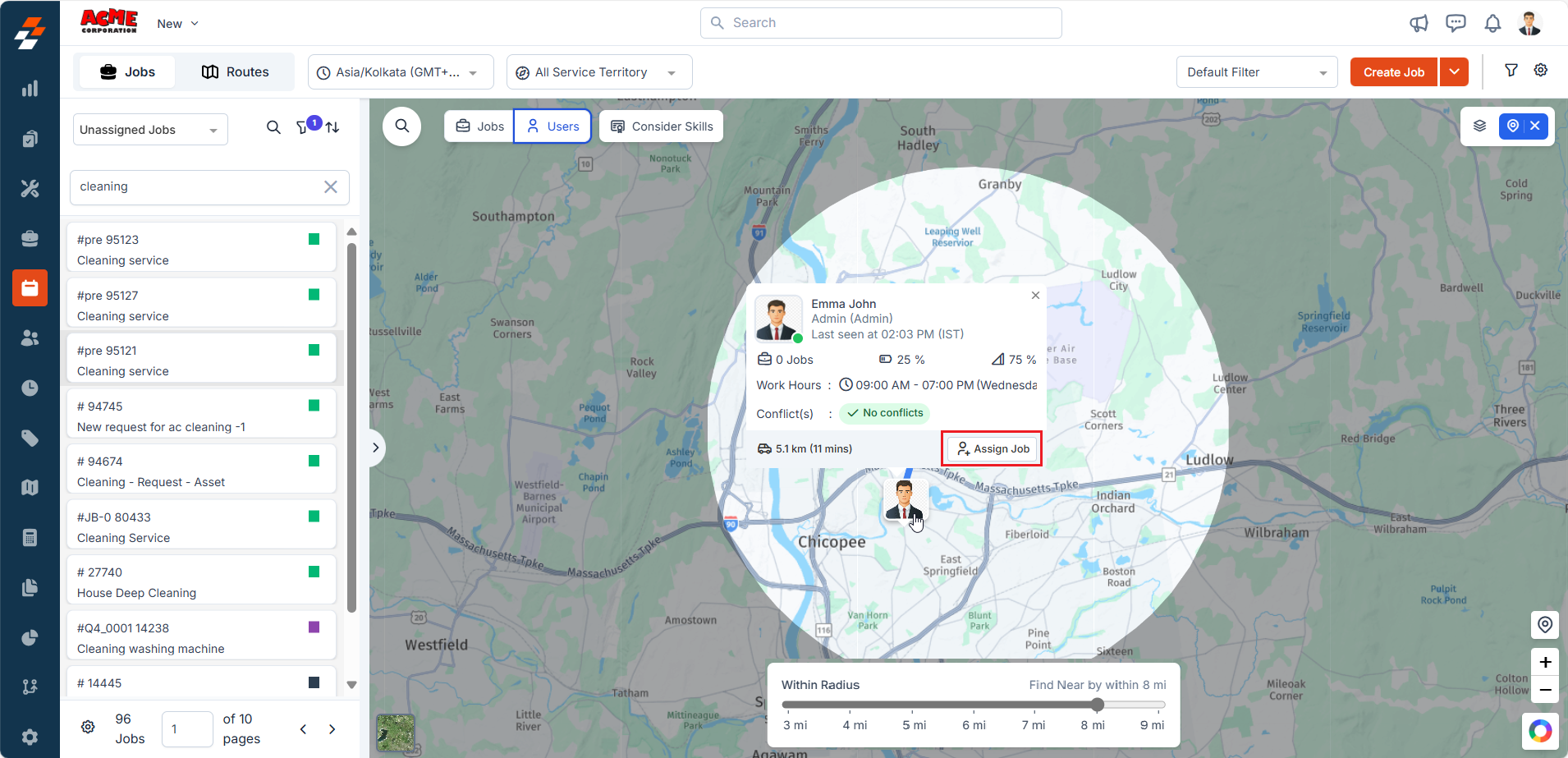Viewport: 1568px width, 758px height.
Task: Open the Asia/Kolkata timezone dropdown
Action: [401, 72]
